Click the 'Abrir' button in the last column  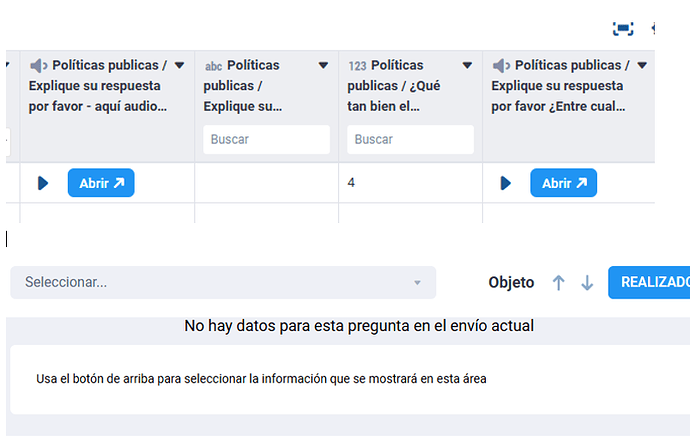point(563,183)
